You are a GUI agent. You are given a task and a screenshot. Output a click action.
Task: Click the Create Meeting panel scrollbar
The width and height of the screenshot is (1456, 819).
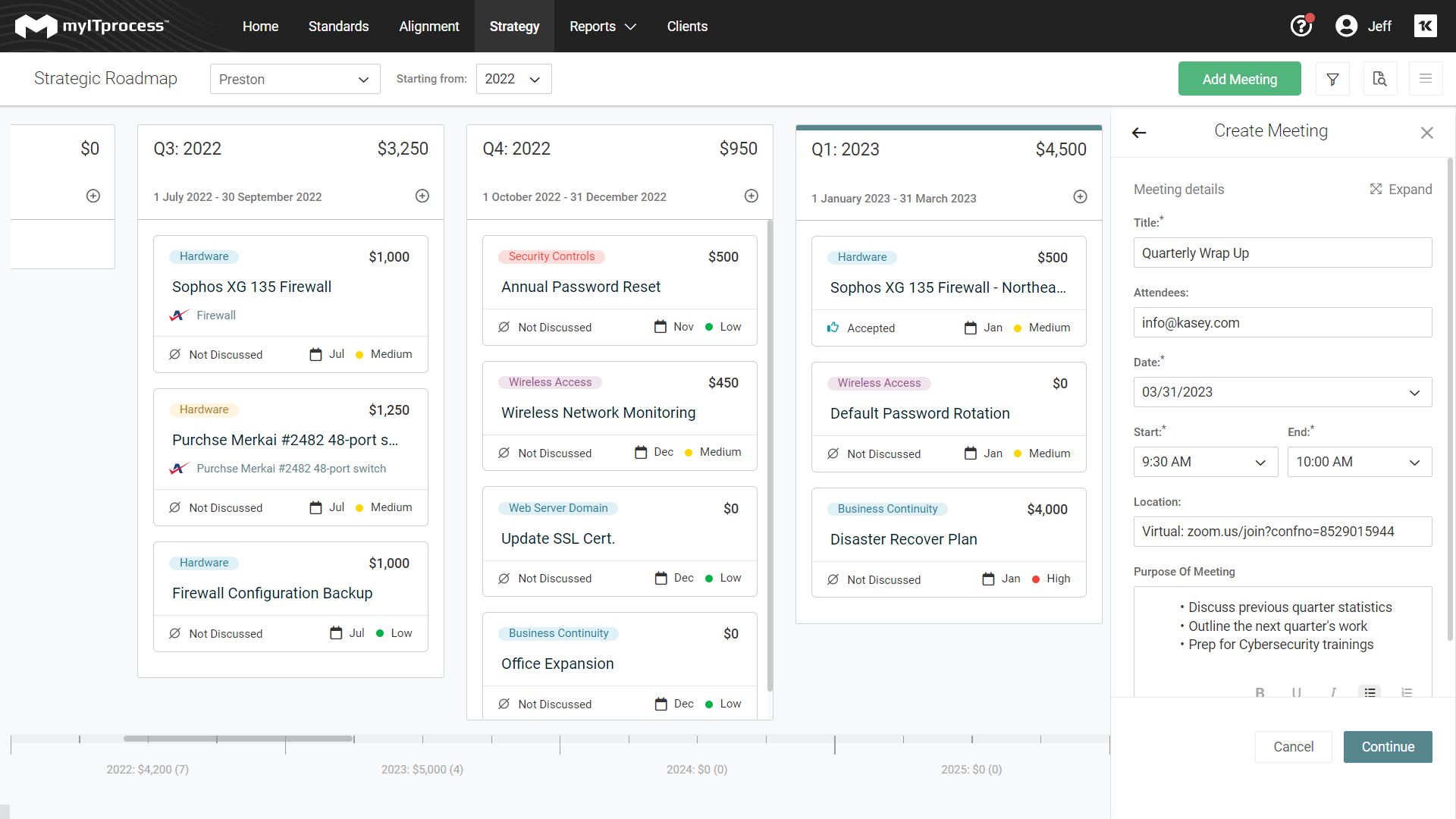click(1450, 398)
